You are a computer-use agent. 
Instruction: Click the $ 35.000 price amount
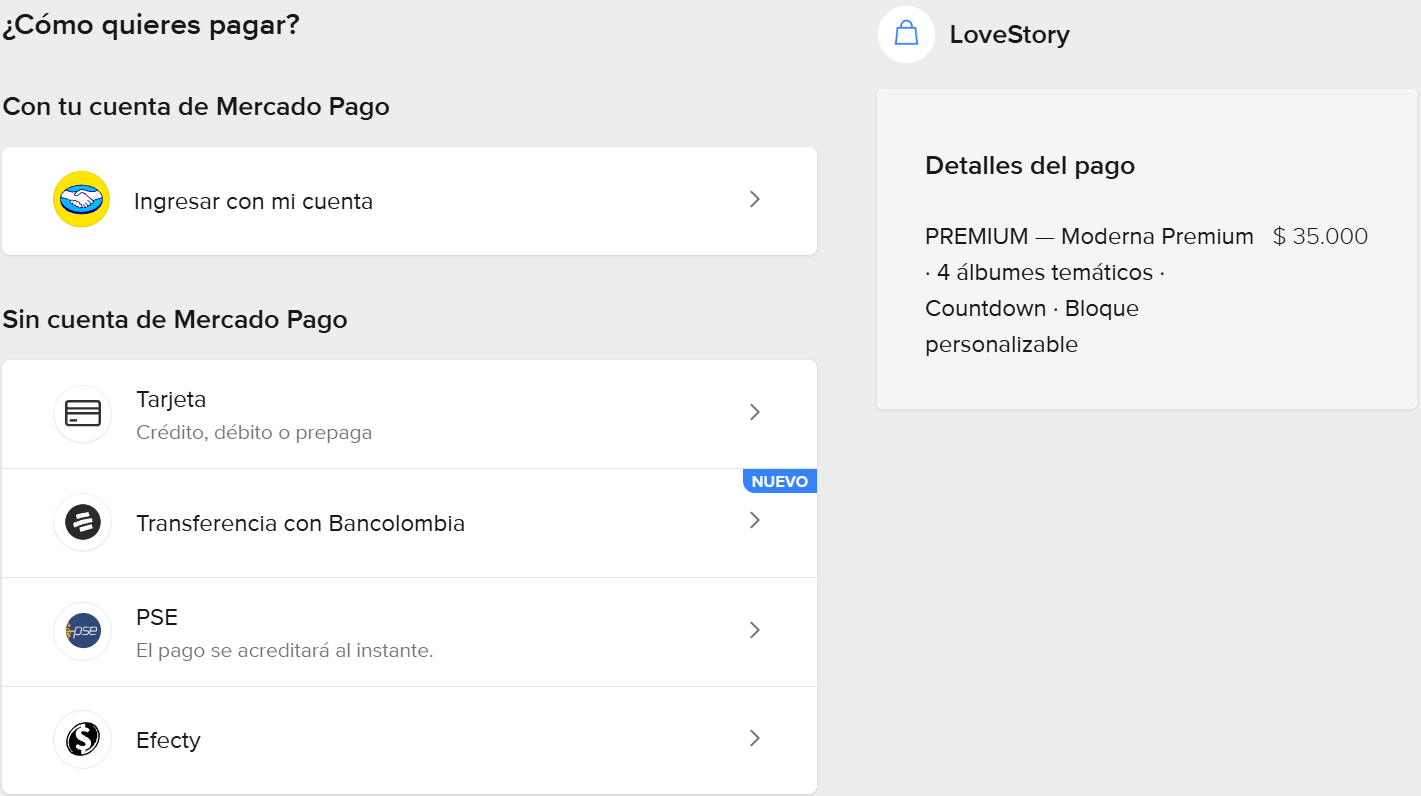1320,237
